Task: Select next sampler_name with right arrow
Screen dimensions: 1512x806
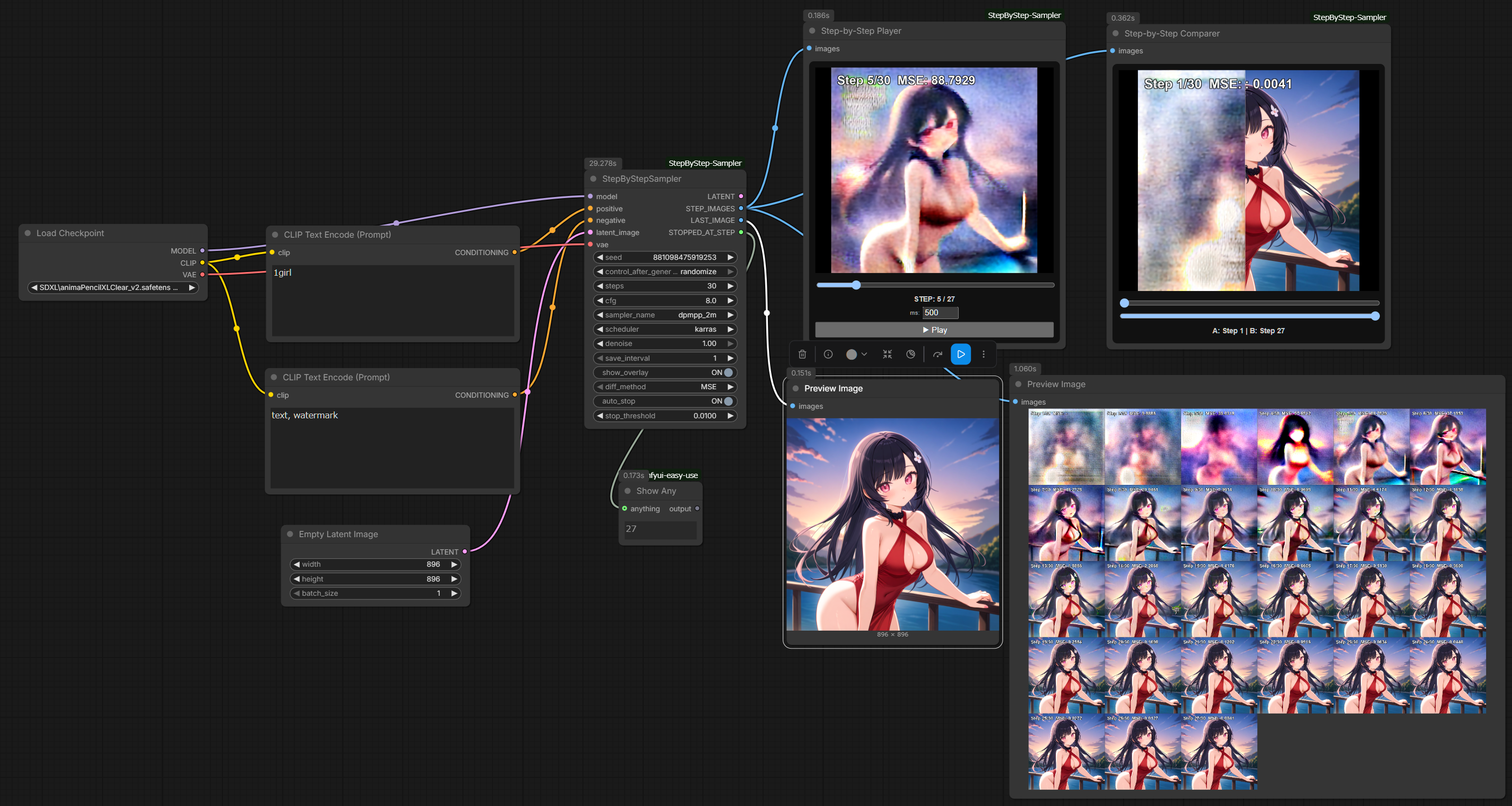Action: 730,315
